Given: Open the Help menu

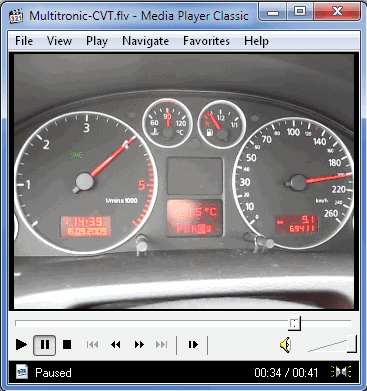Looking at the screenshot, I should 256,41.
